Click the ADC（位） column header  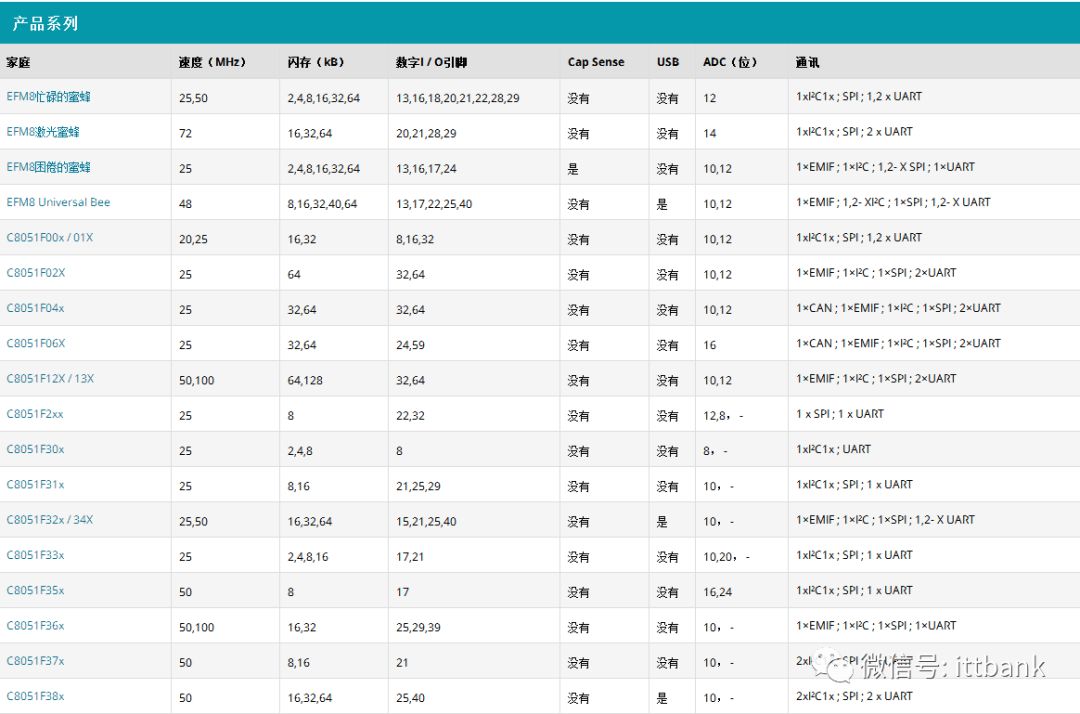pos(730,62)
